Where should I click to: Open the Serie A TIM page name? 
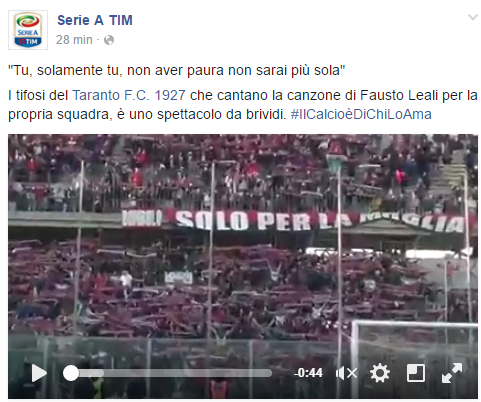pos(95,20)
